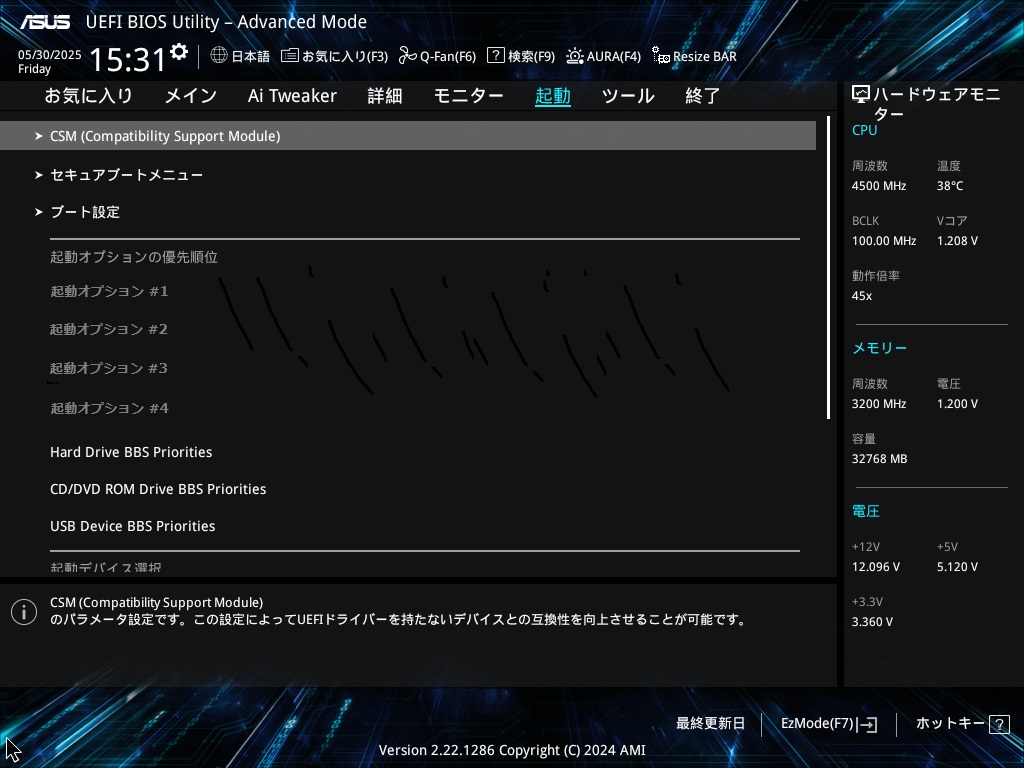
Task: Switch to the 終了 tab
Action: coord(703,96)
